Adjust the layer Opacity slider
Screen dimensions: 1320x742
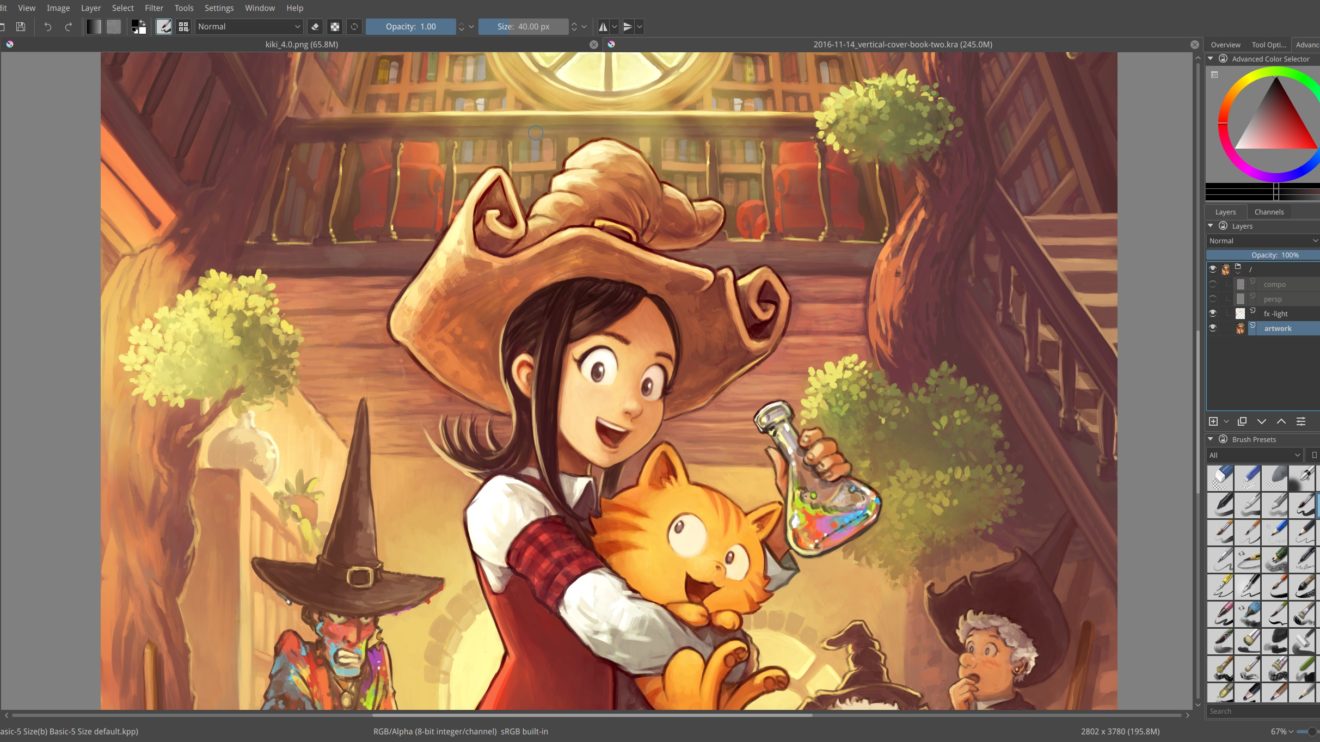1263,255
